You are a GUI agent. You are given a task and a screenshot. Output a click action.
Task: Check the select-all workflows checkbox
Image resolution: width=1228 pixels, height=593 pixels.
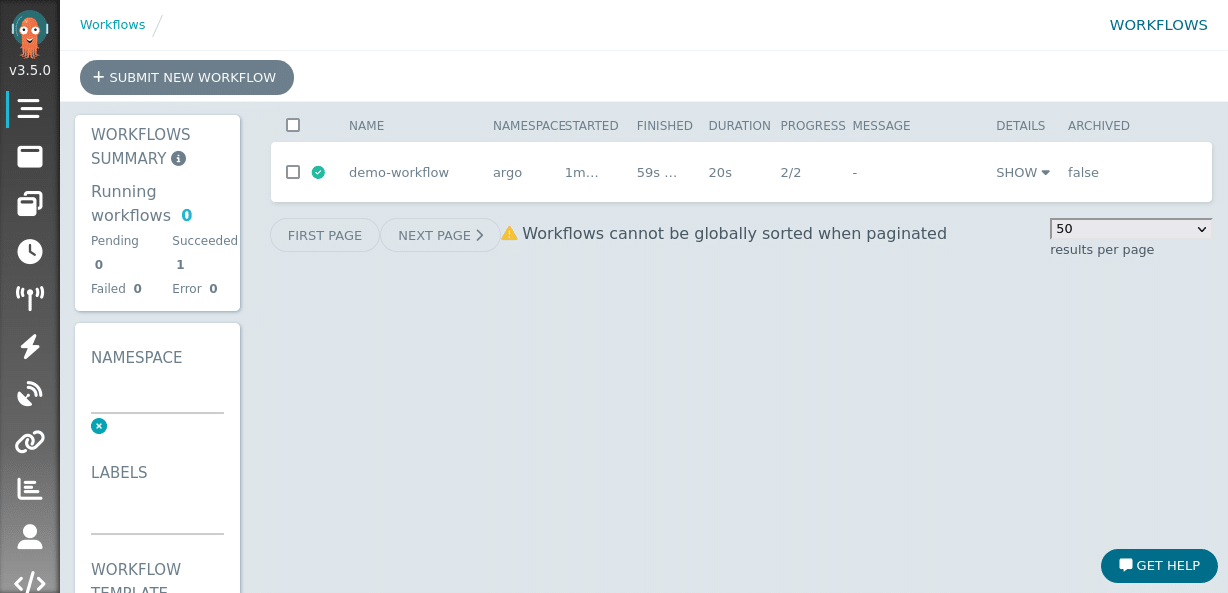(293, 125)
